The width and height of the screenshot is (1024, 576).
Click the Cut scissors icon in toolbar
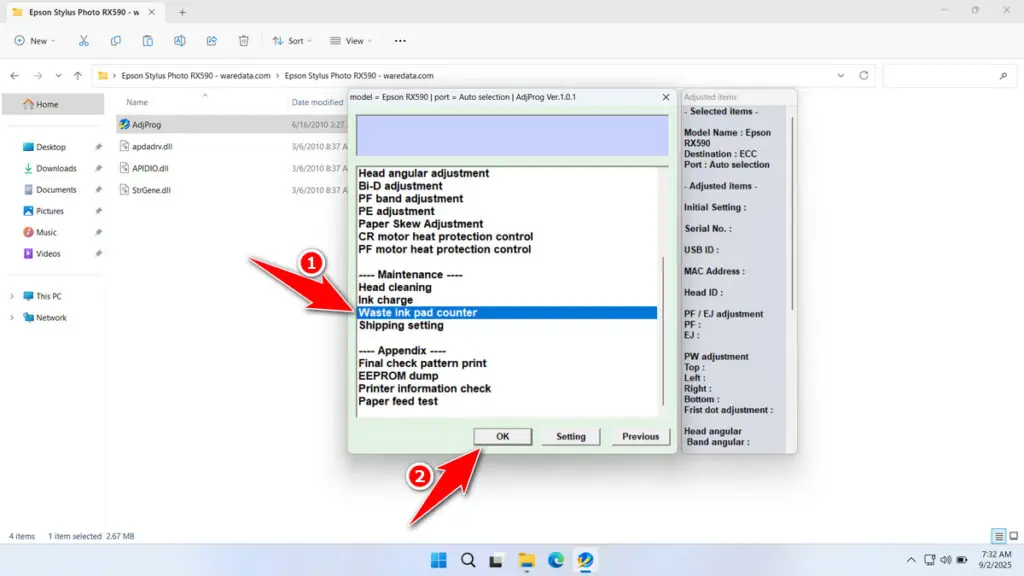(84, 41)
